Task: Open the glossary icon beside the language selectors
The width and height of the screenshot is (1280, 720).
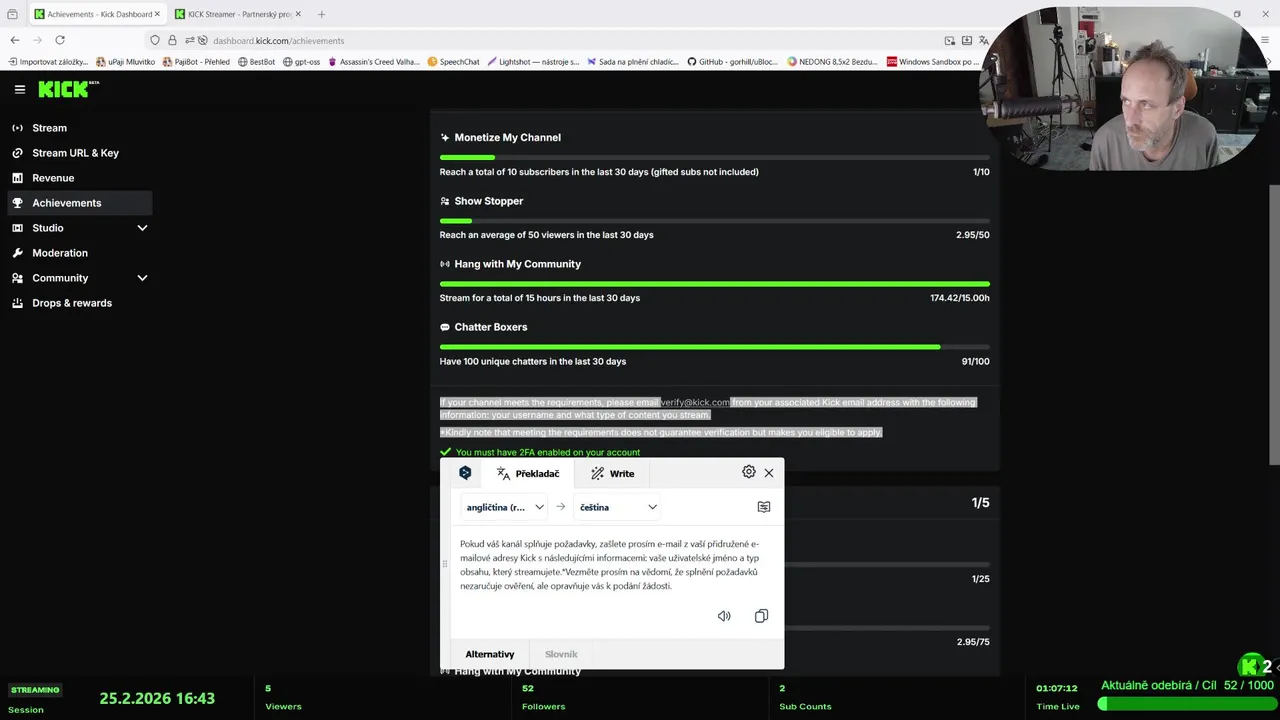Action: (764, 507)
